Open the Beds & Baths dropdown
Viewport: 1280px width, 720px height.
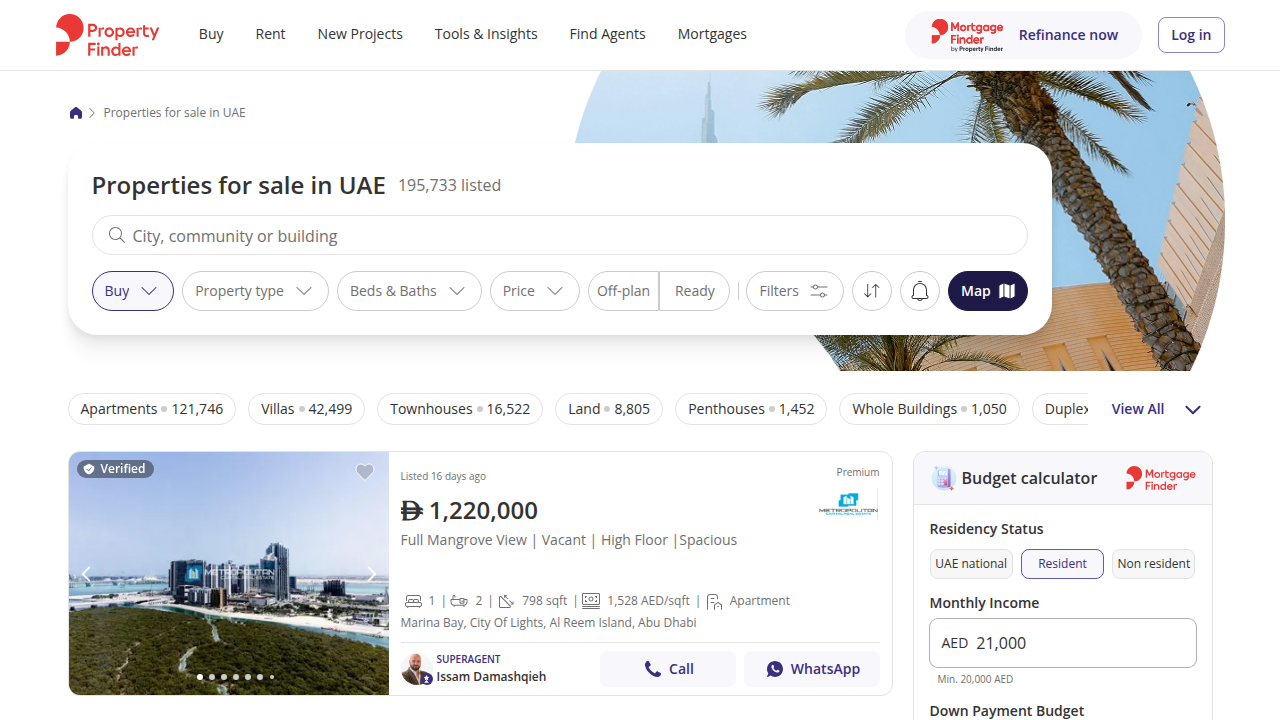pyautogui.click(x=409, y=291)
